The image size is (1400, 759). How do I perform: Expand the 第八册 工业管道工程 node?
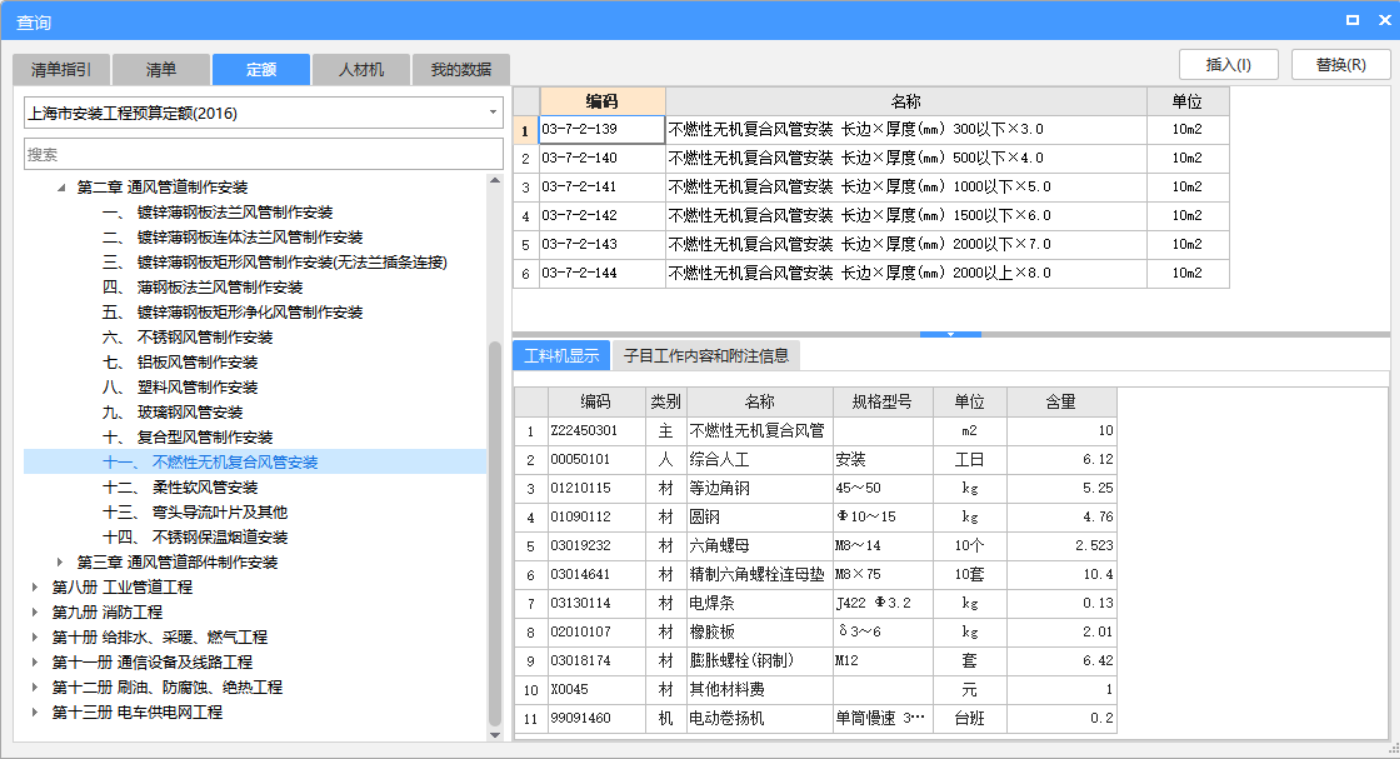pos(36,587)
